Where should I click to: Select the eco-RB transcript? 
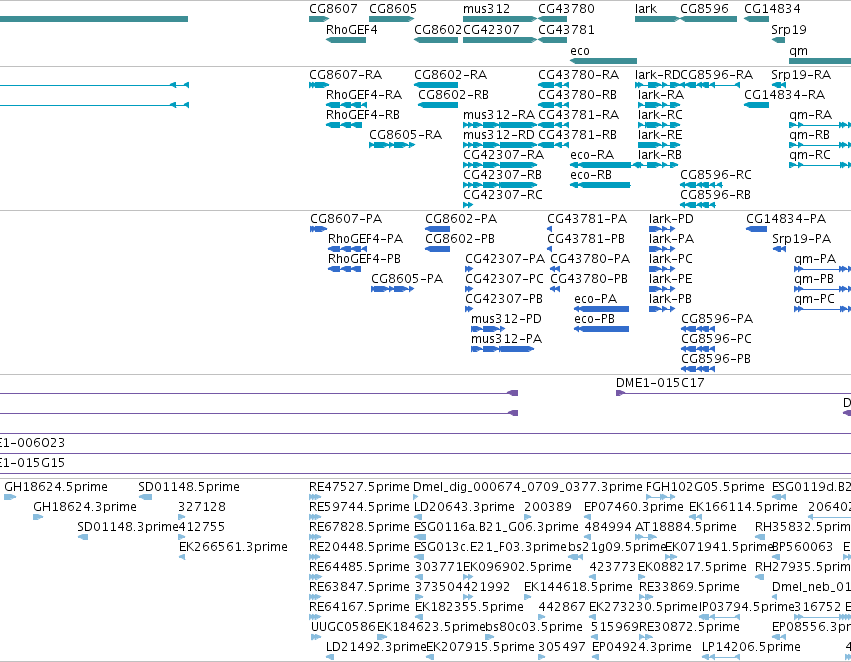(600, 185)
